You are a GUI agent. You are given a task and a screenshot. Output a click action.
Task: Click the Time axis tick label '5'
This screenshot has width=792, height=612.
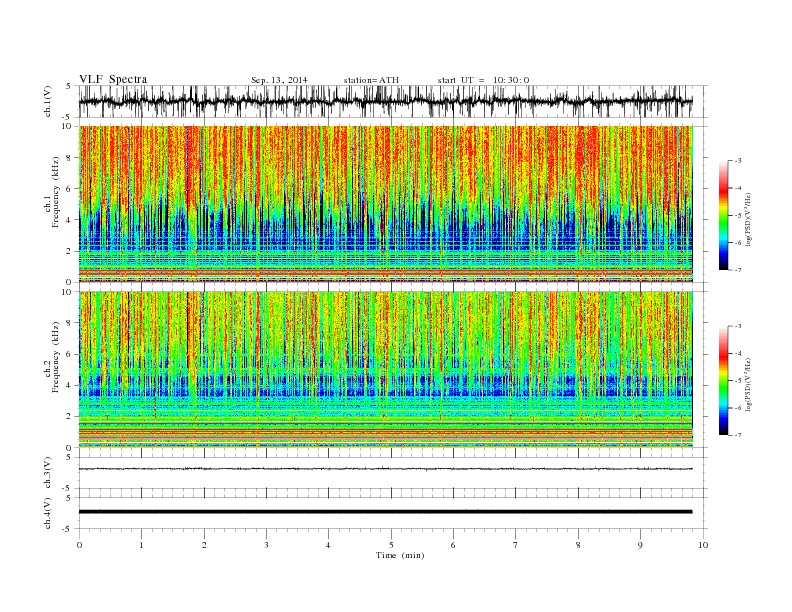pos(391,545)
